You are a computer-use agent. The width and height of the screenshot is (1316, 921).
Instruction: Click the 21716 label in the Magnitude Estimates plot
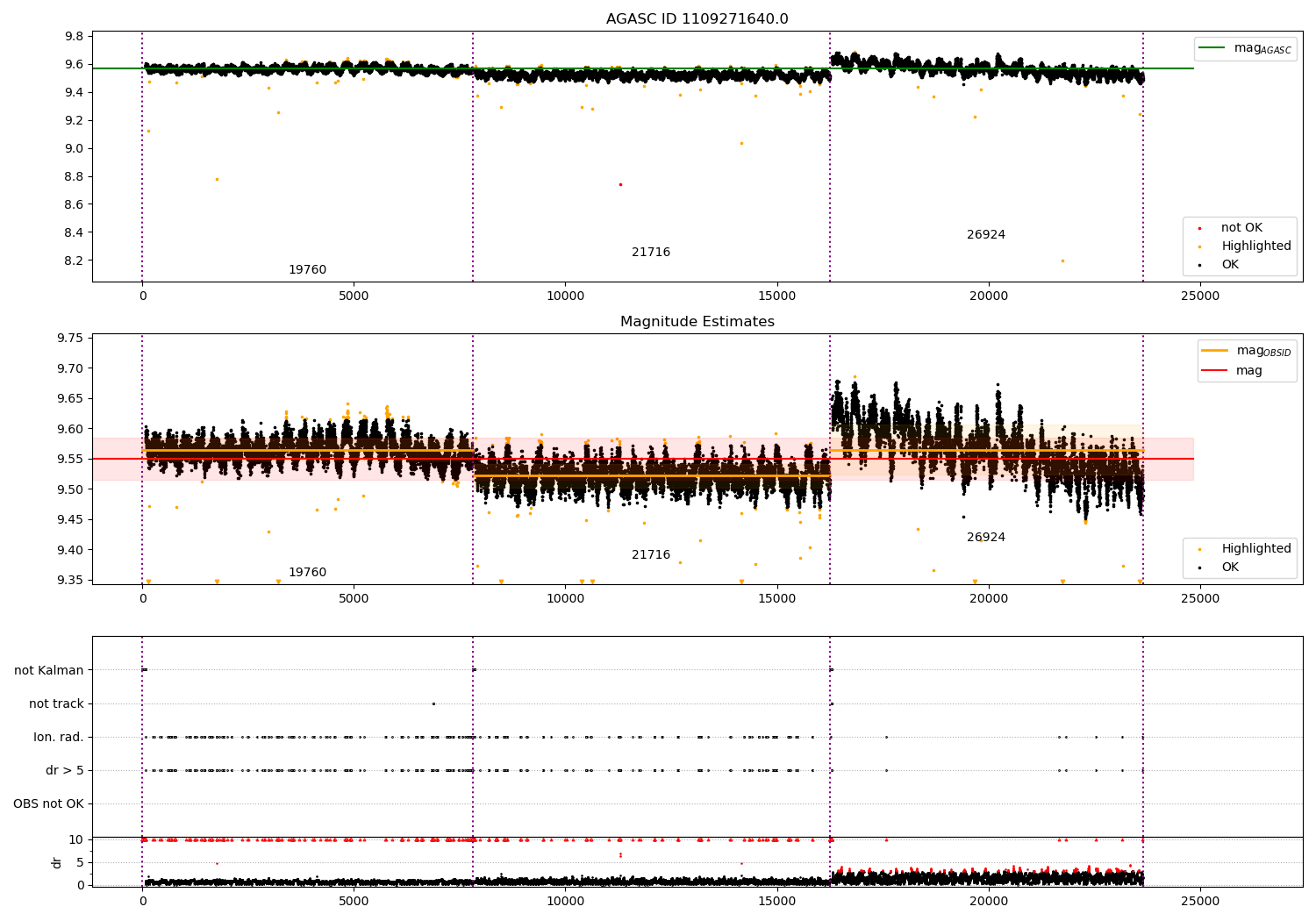pyautogui.click(x=651, y=555)
